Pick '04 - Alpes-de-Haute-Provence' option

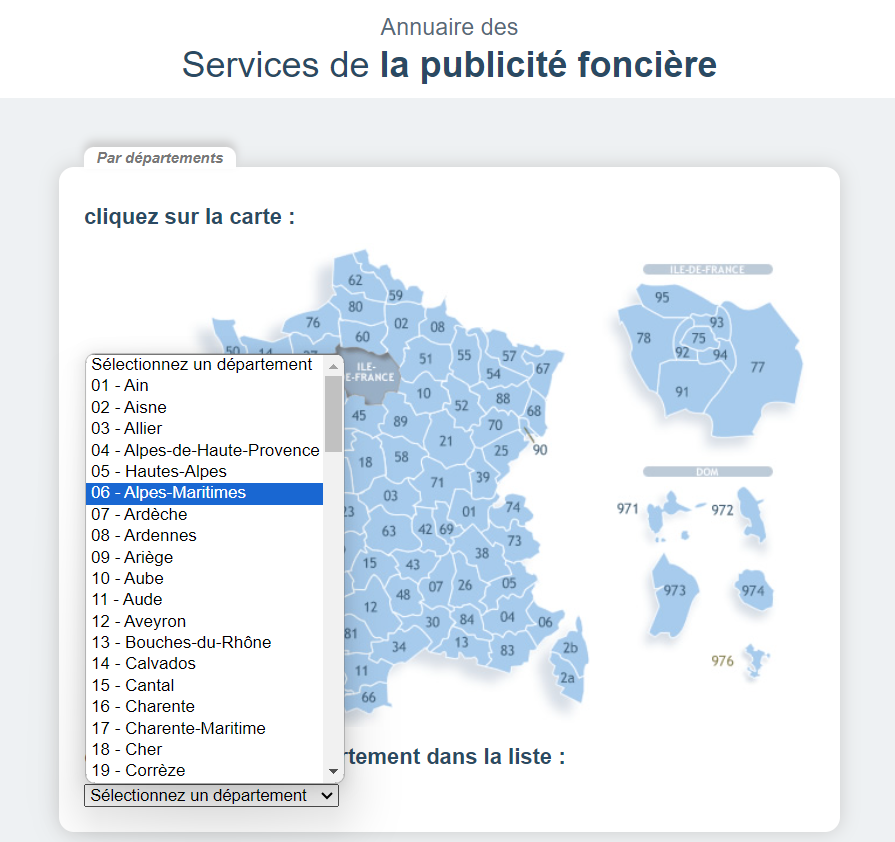tap(204, 450)
